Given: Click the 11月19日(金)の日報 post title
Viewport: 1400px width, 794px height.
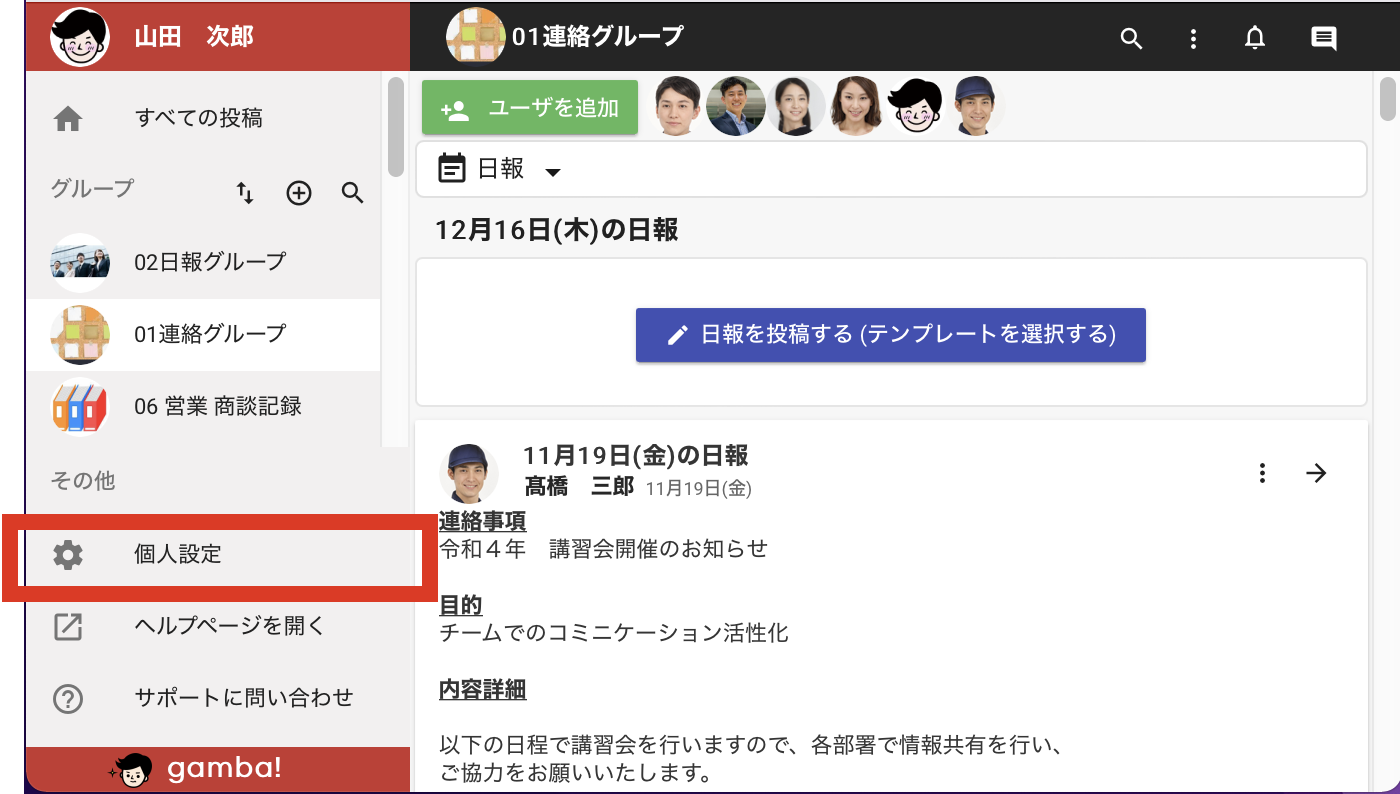Looking at the screenshot, I should 636,457.
